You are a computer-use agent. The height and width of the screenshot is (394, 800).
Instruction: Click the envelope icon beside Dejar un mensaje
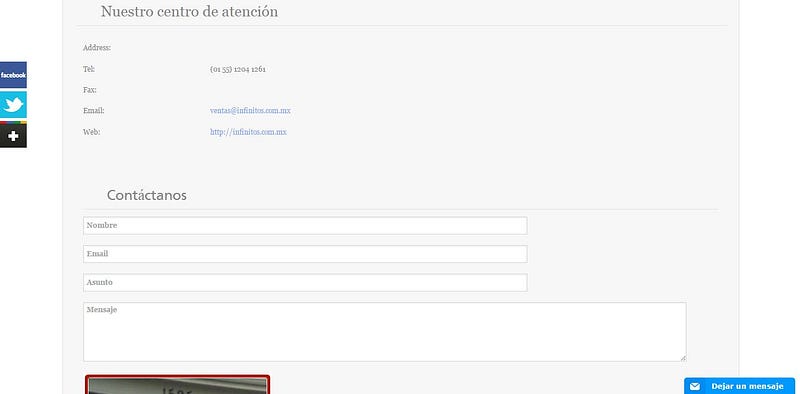[x=695, y=386]
